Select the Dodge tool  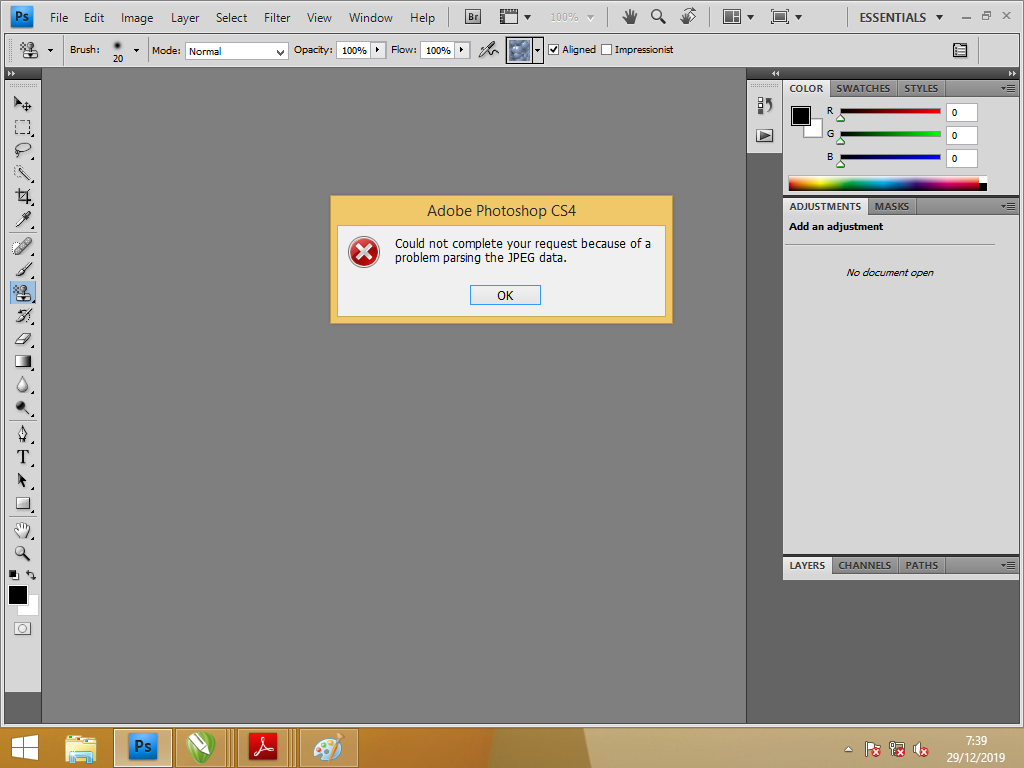(x=23, y=408)
